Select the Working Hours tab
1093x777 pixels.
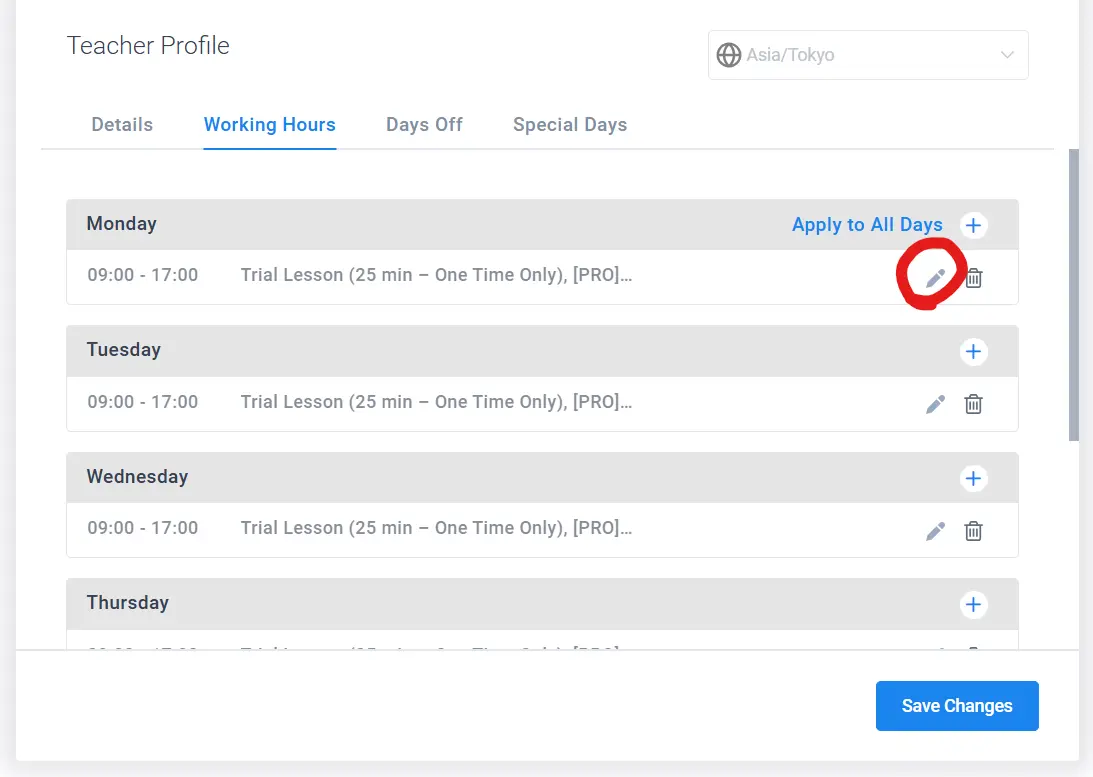270,125
